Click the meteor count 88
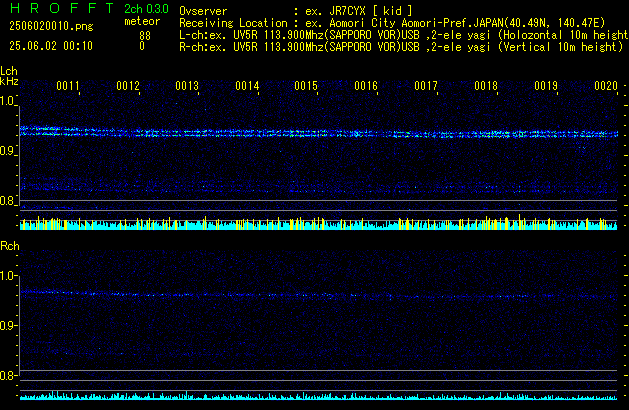629x410 pixels. click(145, 36)
